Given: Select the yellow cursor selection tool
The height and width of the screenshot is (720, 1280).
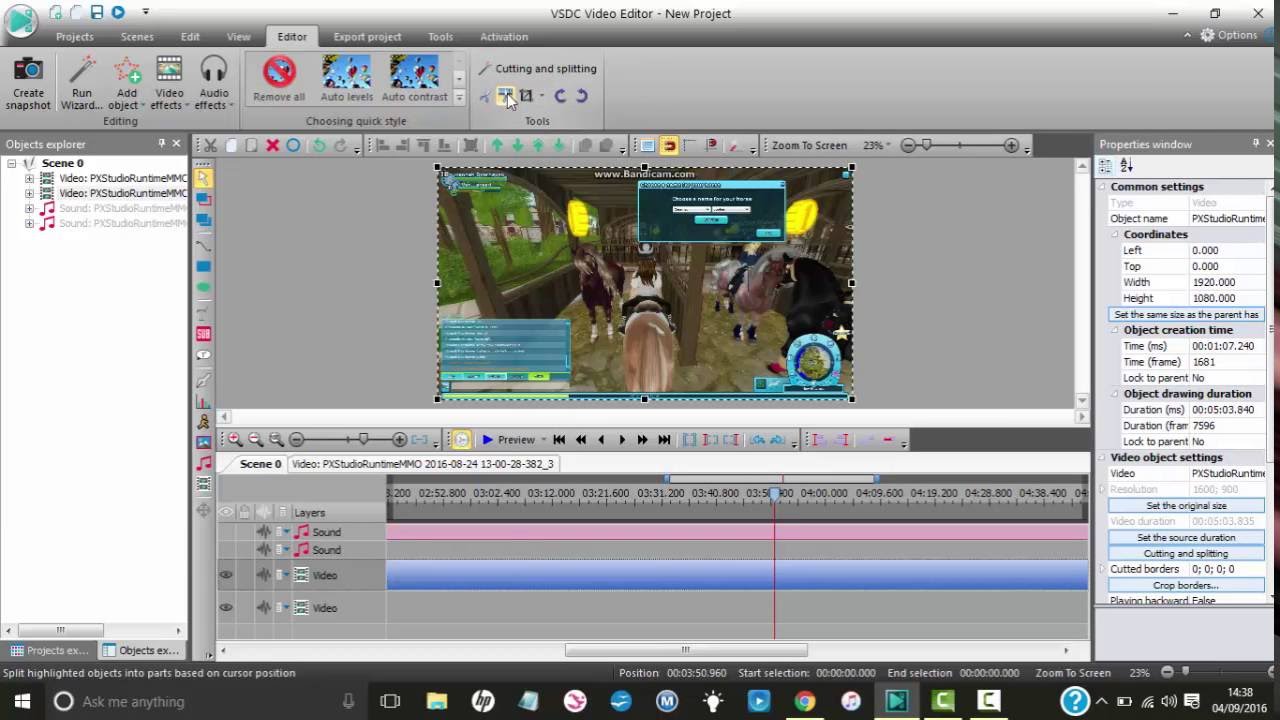Looking at the screenshot, I should pos(203,178).
